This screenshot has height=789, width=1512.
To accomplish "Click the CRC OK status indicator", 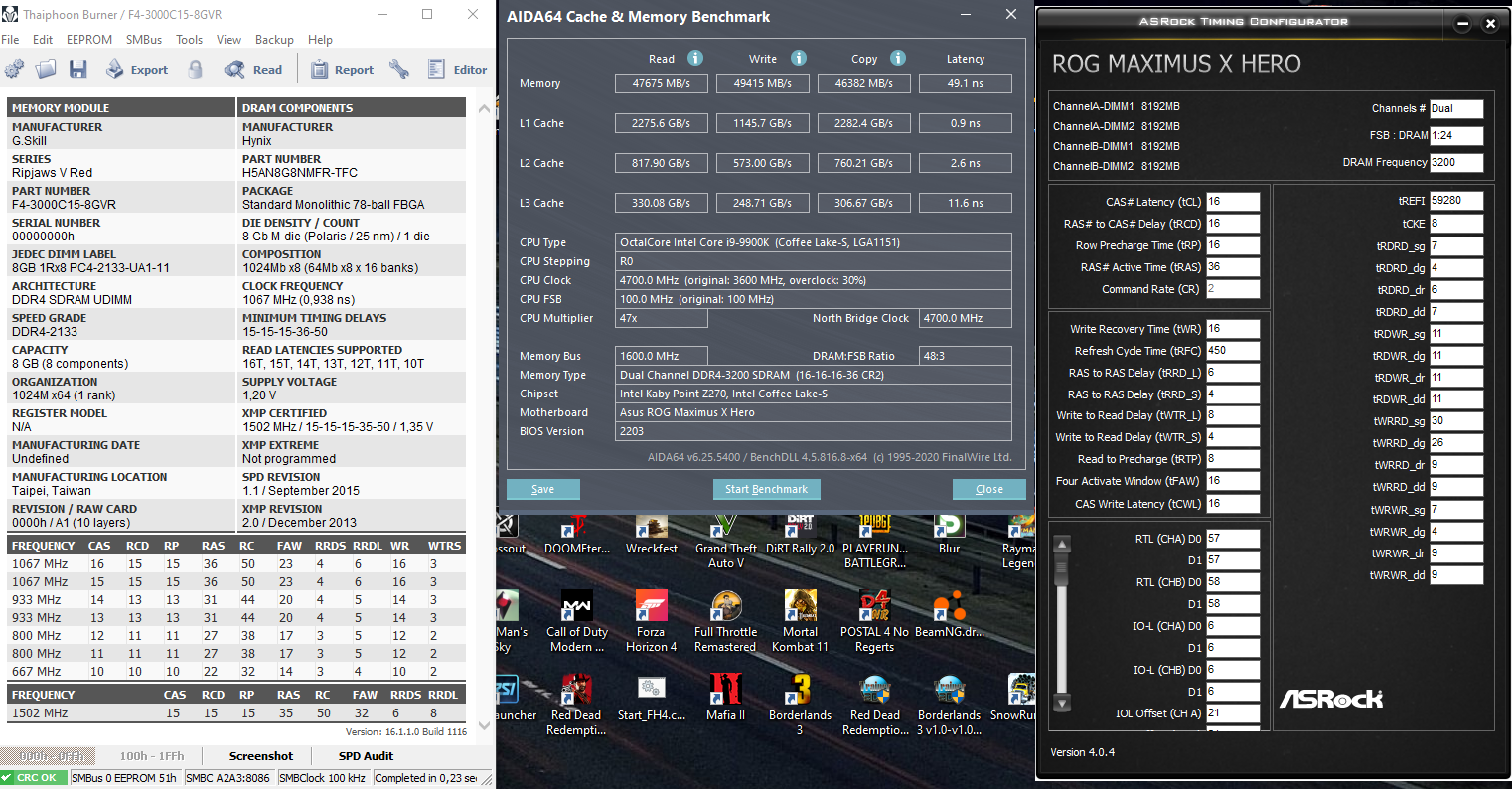I will 34,778.
